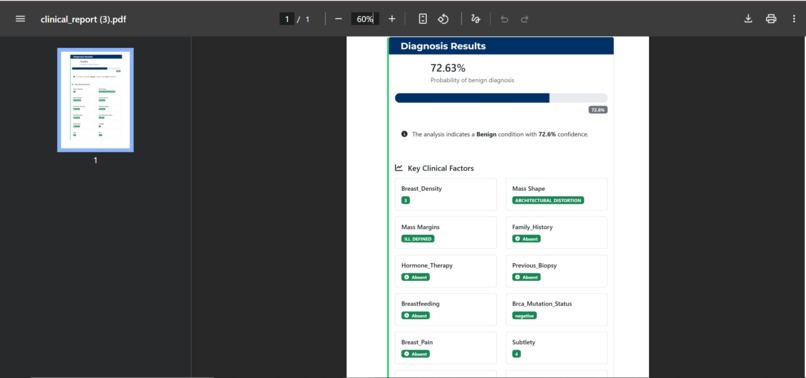This screenshot has height=378, width=806.
Task: Click the Key Clinical Factors chart icon
Action: point(398,168)
